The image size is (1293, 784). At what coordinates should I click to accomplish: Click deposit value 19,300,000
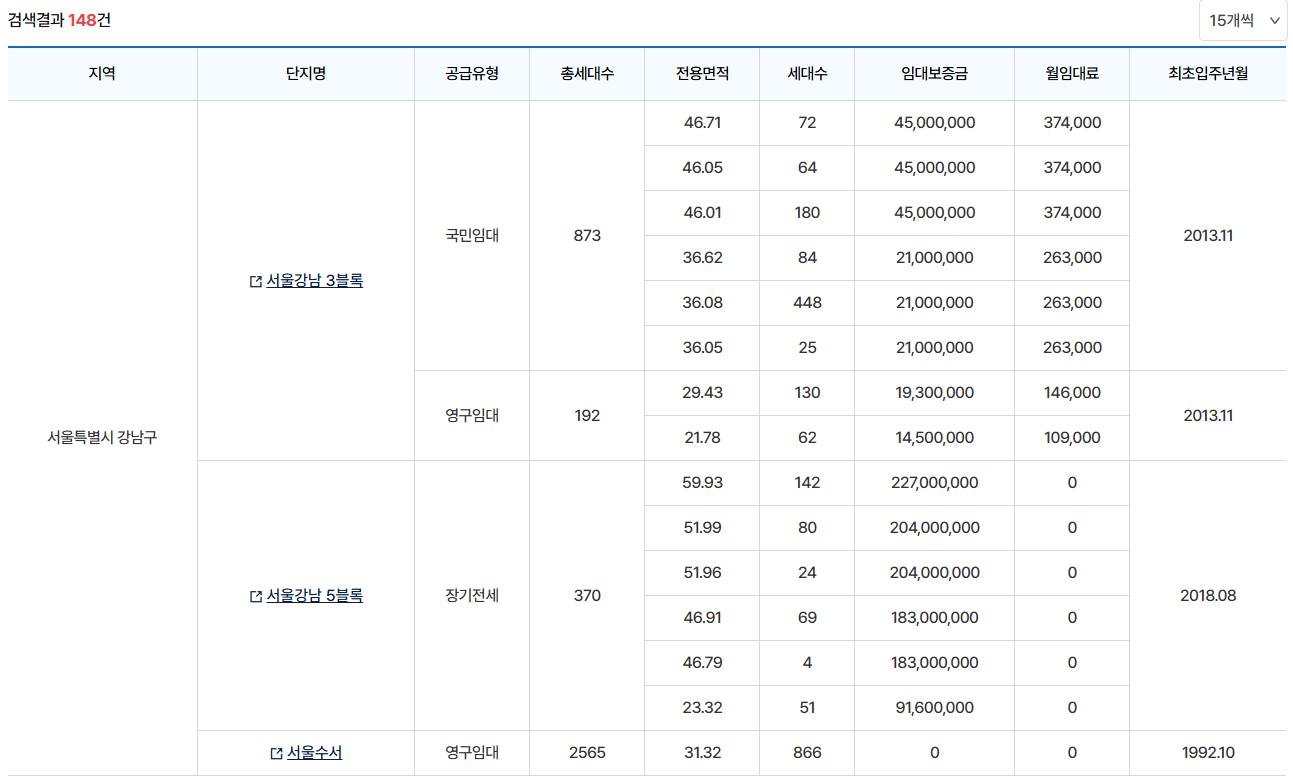point(934,393)
